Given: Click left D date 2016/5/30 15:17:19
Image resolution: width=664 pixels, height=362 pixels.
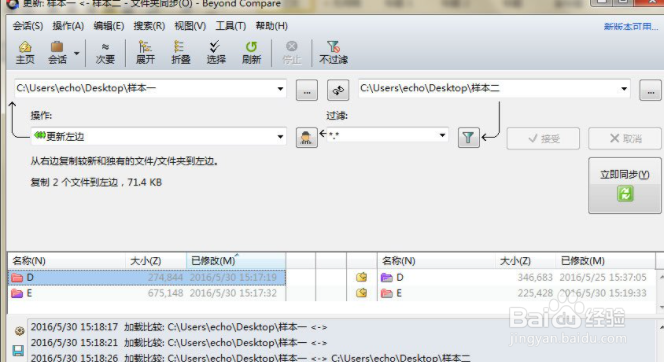Looking at the screenshot, I should coord(233,277).
